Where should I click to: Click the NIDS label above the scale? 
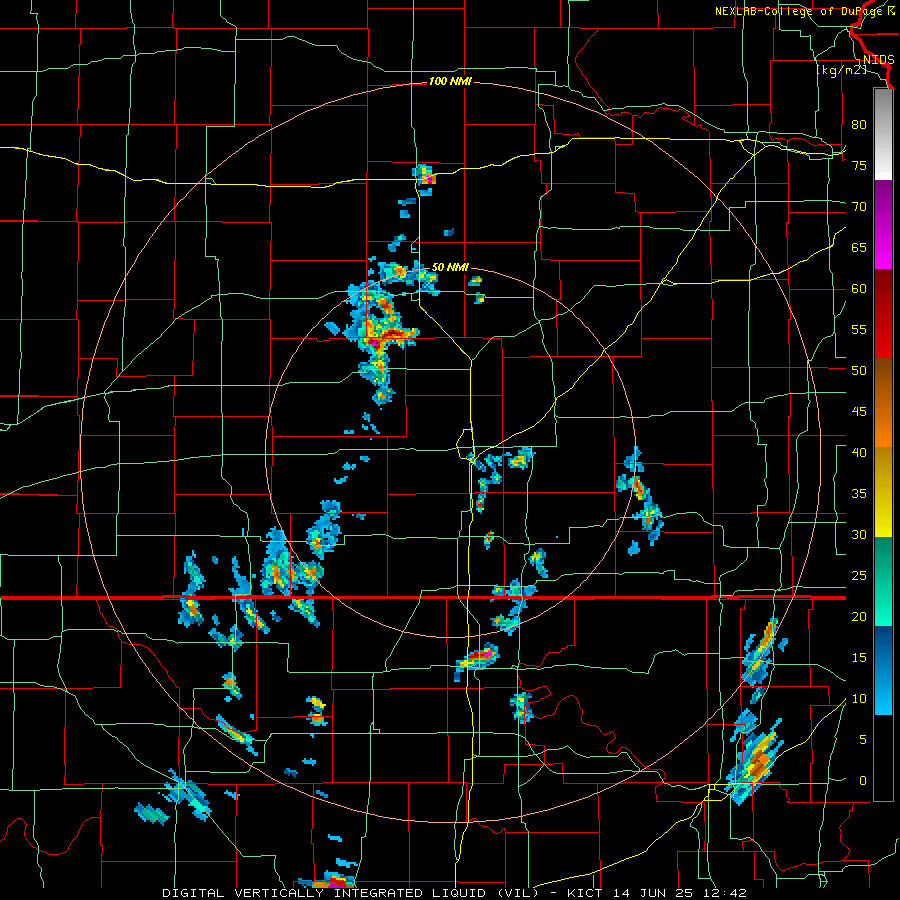[878, 60]
